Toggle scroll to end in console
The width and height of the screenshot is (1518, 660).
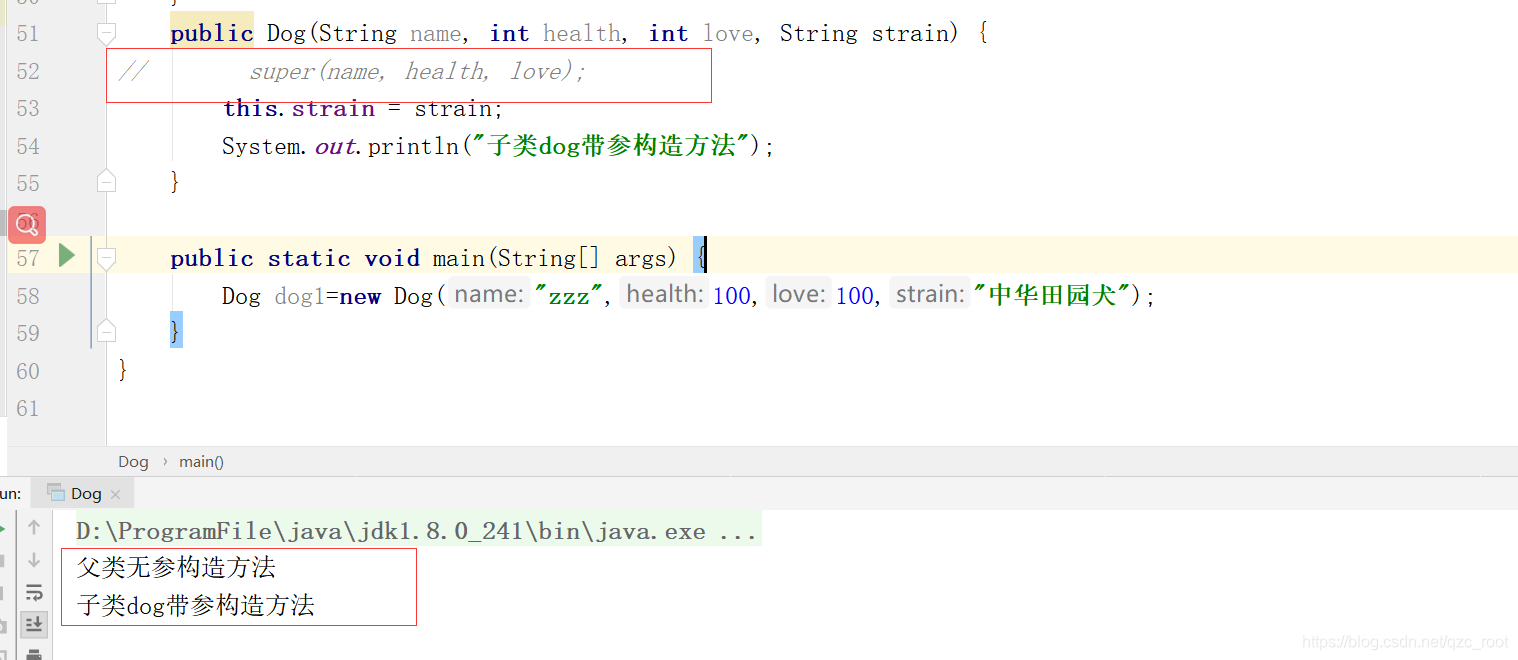click(x=34, y=624)
